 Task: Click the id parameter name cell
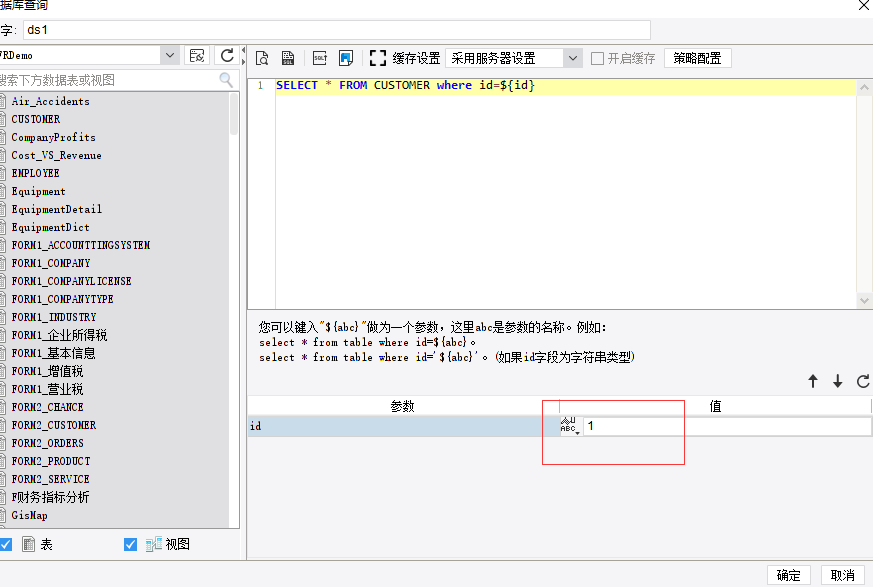404,426
